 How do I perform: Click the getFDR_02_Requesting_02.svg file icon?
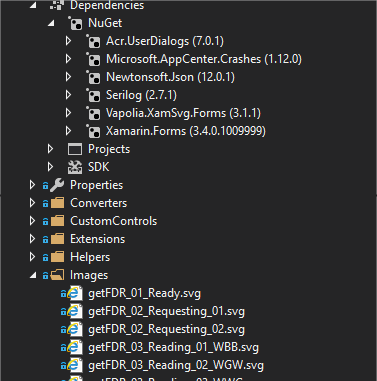point(75,329)
